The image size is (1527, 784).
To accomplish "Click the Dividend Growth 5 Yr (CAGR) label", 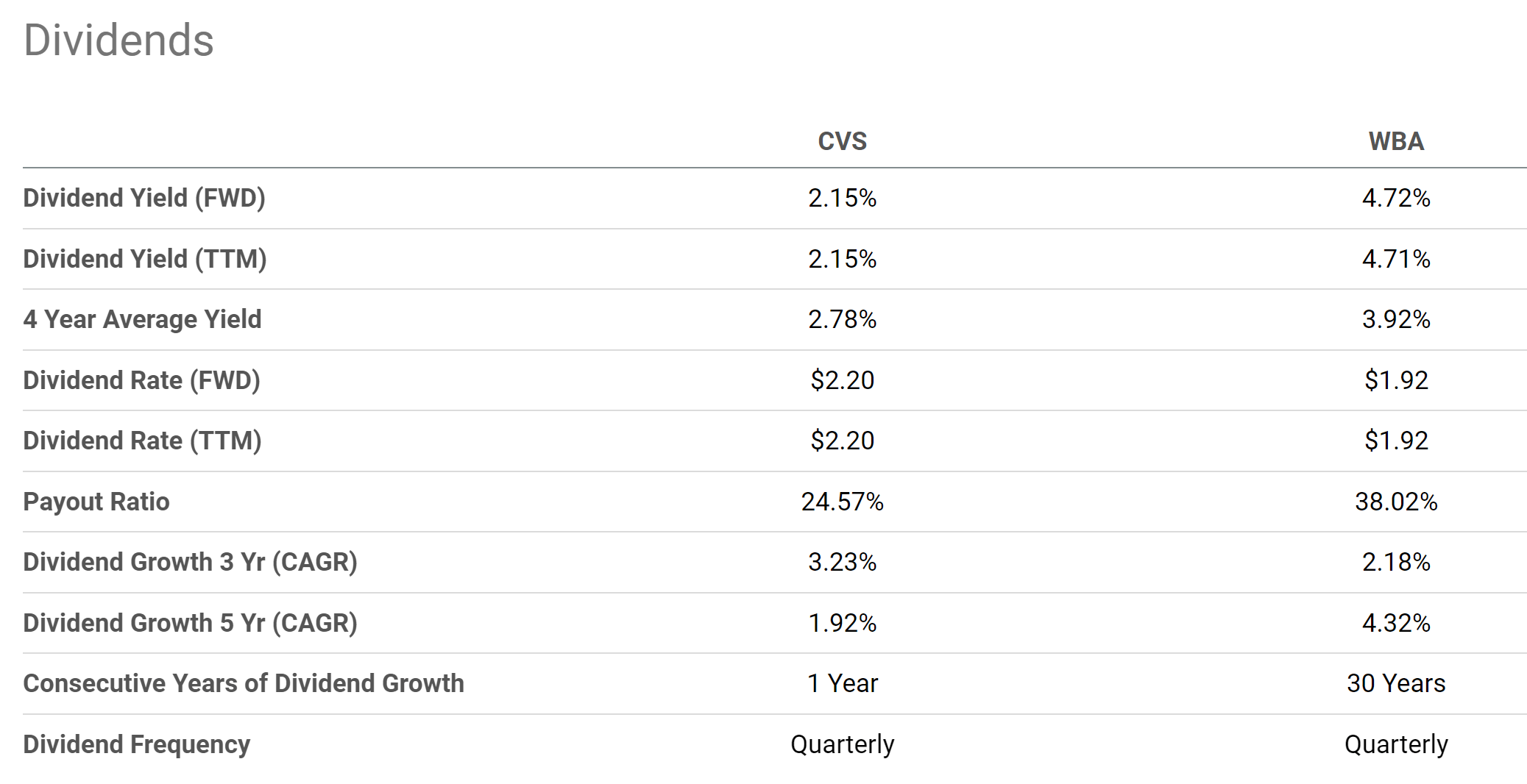I will (190, 623).
